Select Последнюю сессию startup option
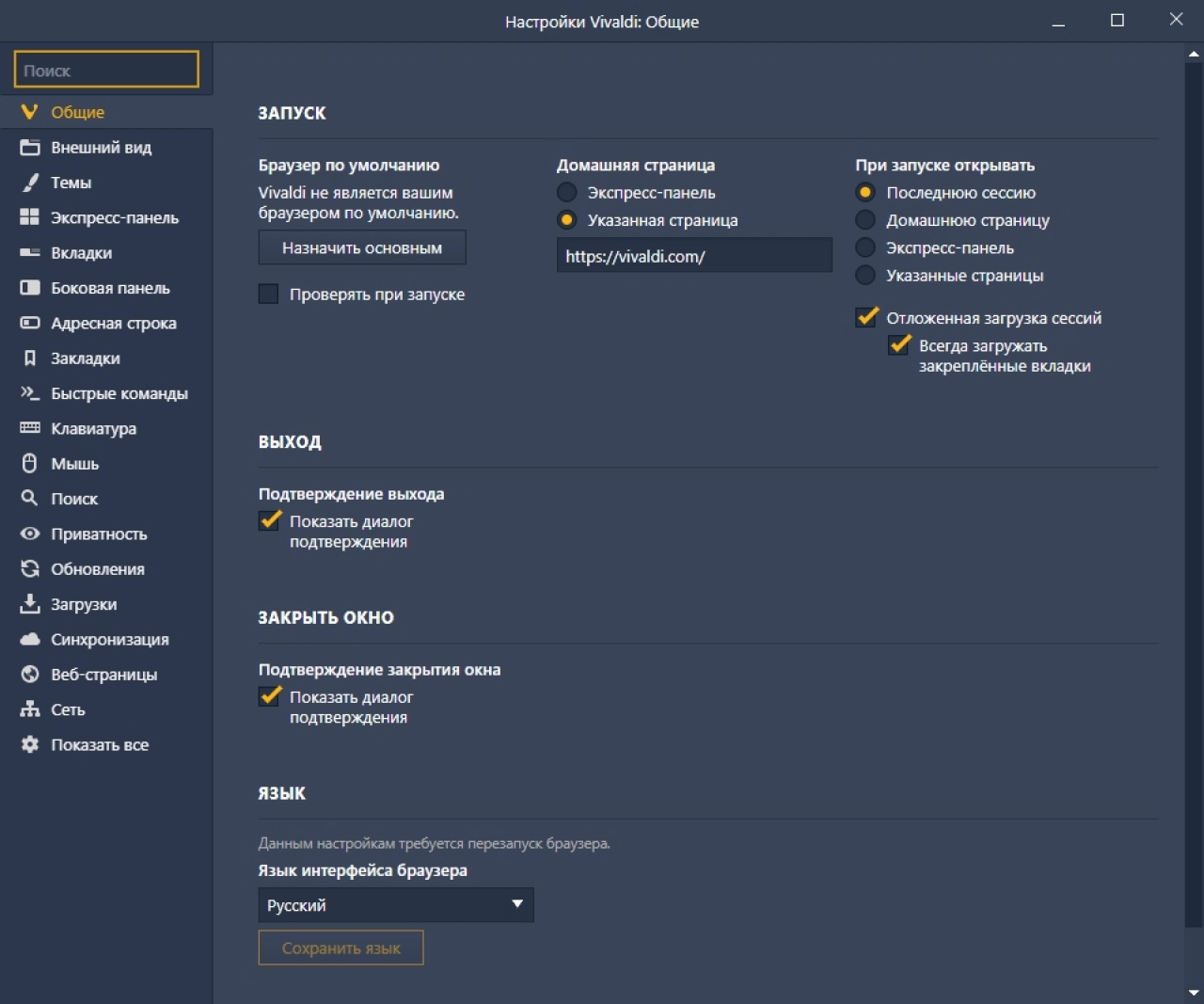 [865, 193]
